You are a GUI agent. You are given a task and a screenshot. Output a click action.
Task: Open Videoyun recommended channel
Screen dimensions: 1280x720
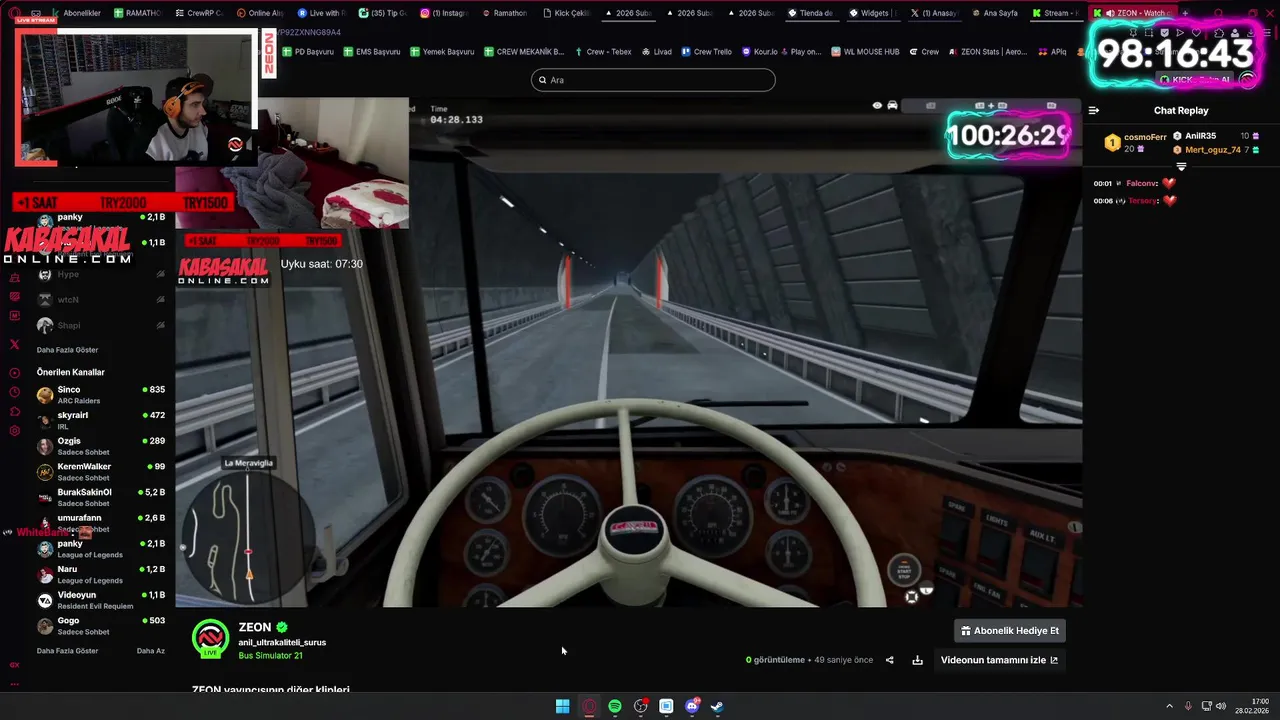[x=100, y=600]
